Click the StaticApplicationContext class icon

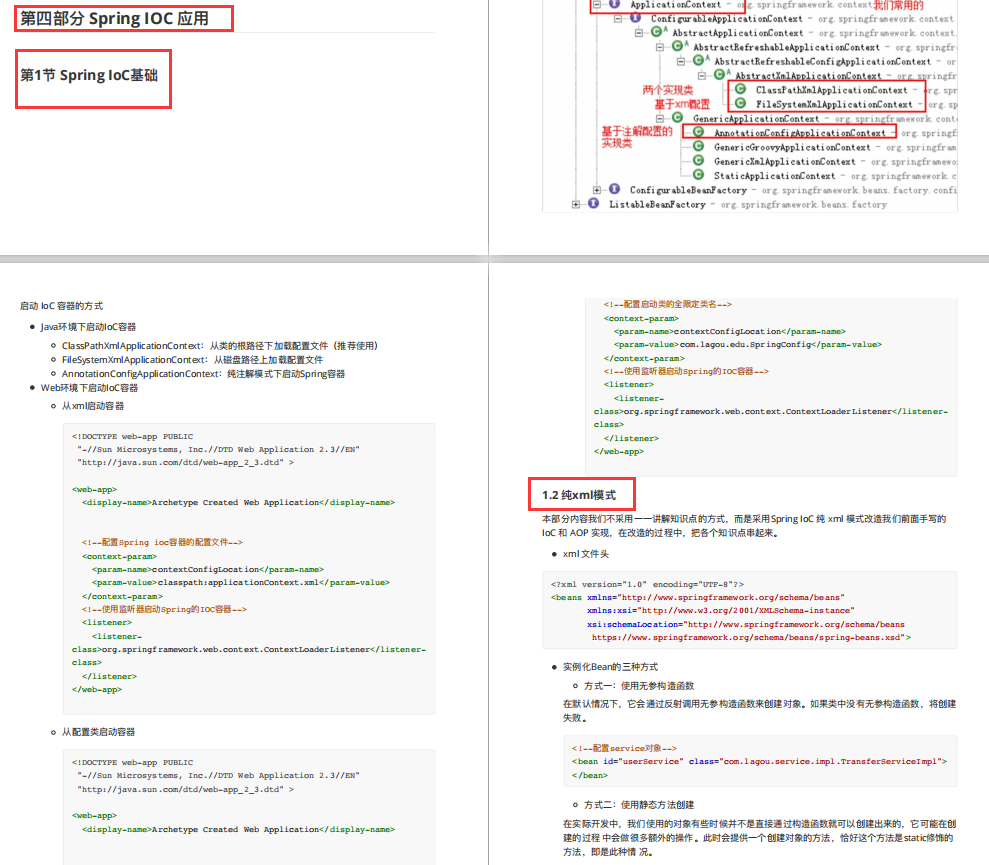click(699, 175)
